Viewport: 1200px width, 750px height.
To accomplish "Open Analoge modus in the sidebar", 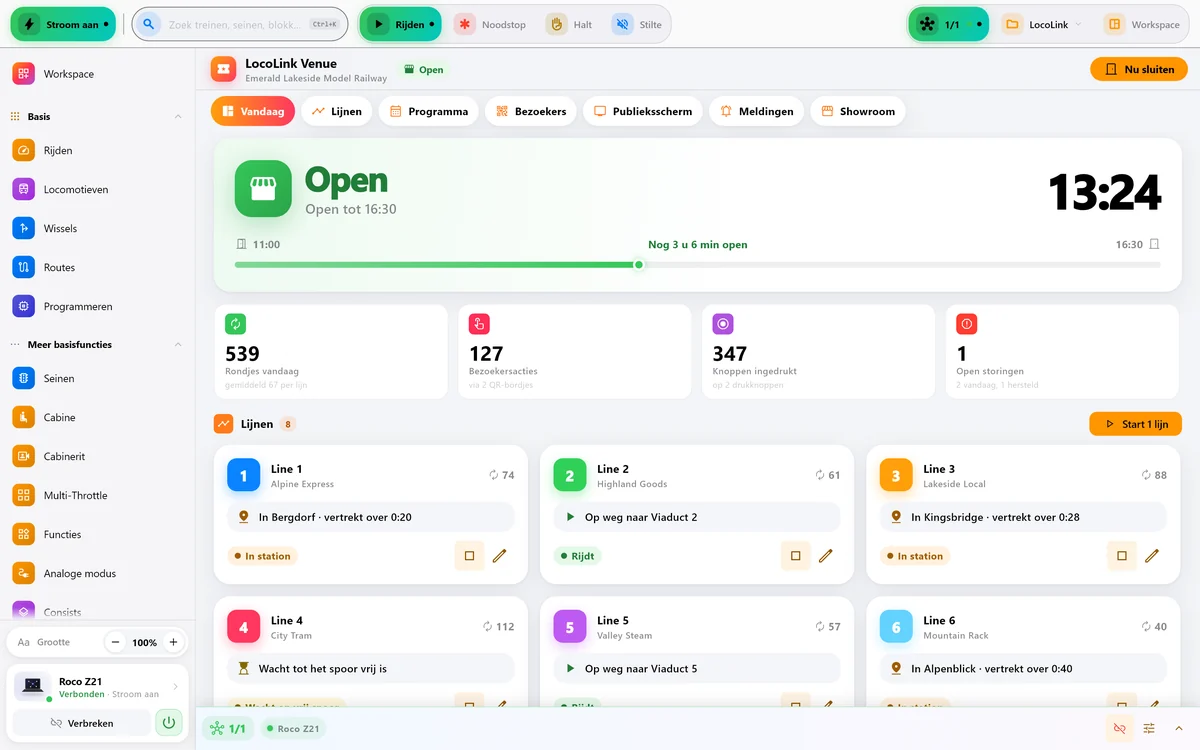I will [x=97, y=573].
